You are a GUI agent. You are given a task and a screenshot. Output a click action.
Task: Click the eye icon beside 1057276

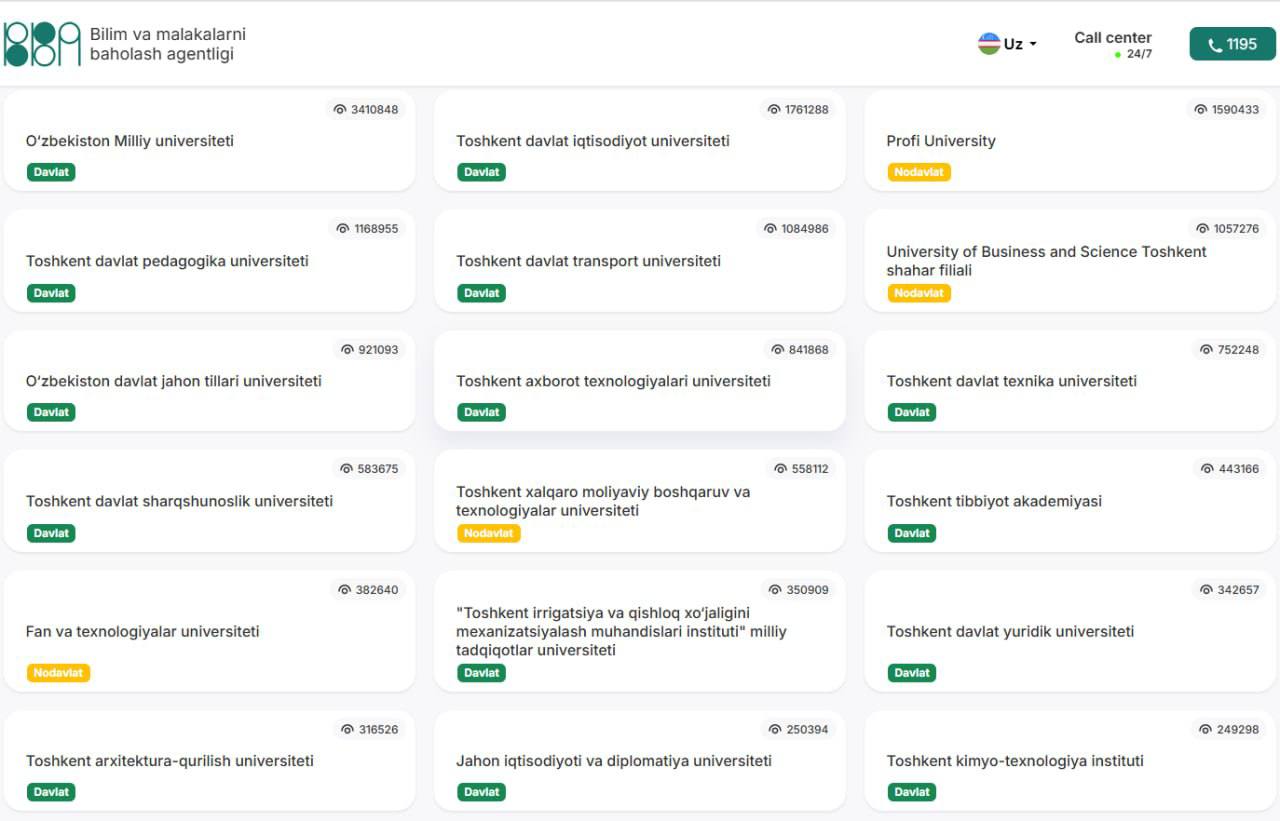[x=1203, y=229]
